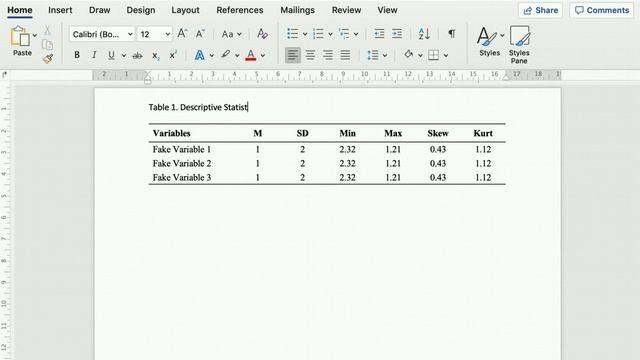Click the Table 1 caption text
Screen dimensions: 640x360
tap(198, 107)
